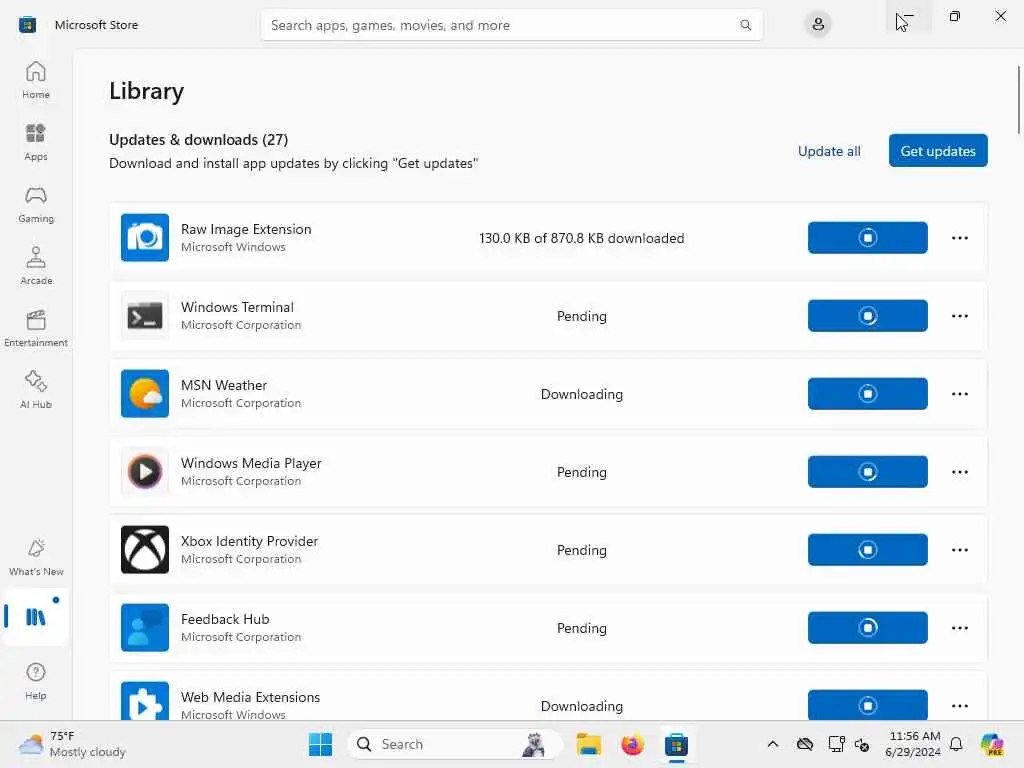Open the Gaming section
Viewport: 1024px width, 768px height.
(x=36, y=204)
